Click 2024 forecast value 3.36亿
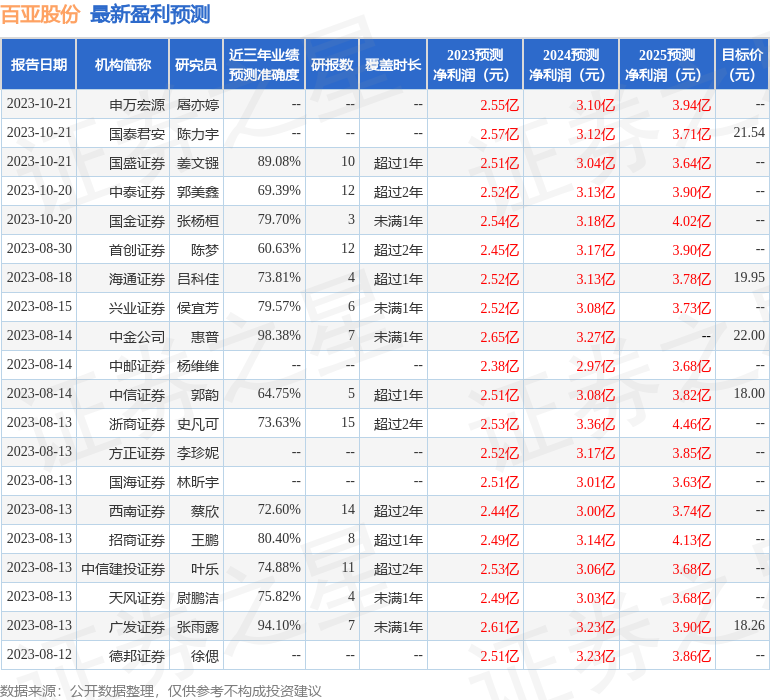This screenshot has height=700, width=770. click(596, 424)
